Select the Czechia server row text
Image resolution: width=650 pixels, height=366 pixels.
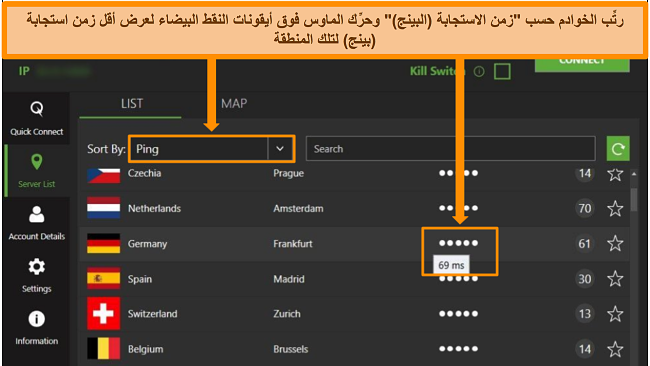(x=144, y=173)
